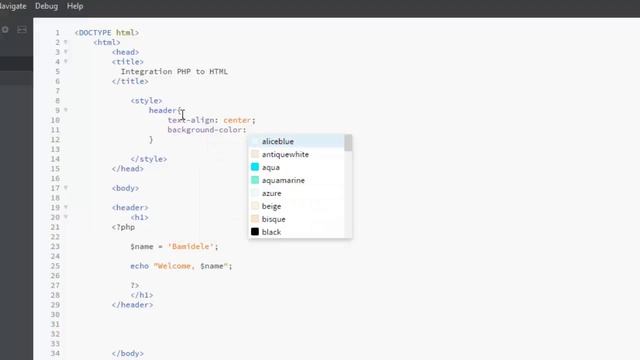
Task: Click the aquamarine color swatch
Action: click(x=255, y=180)
